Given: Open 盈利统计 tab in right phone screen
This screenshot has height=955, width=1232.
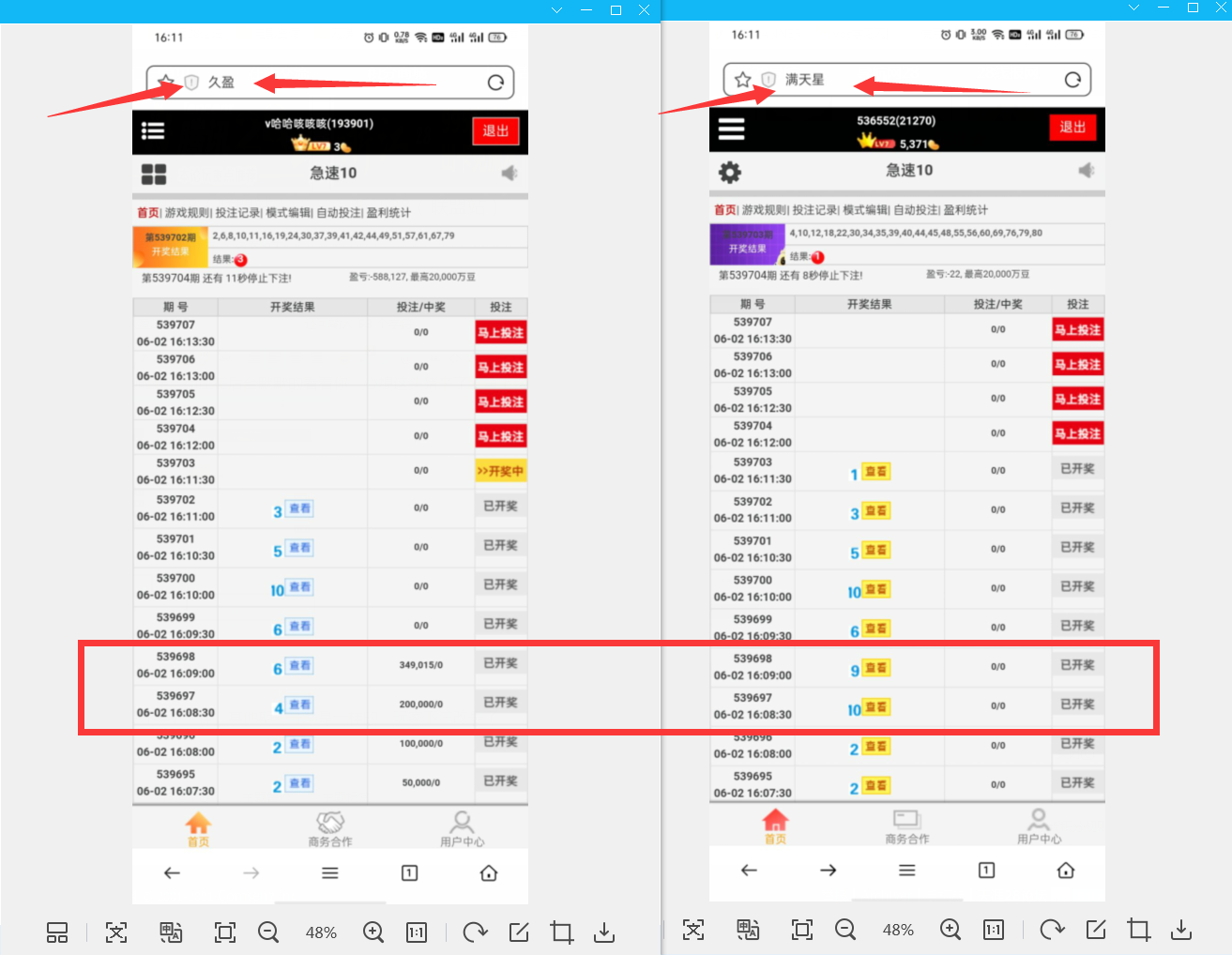Looking at the screenshot, I should coord(966,210).
